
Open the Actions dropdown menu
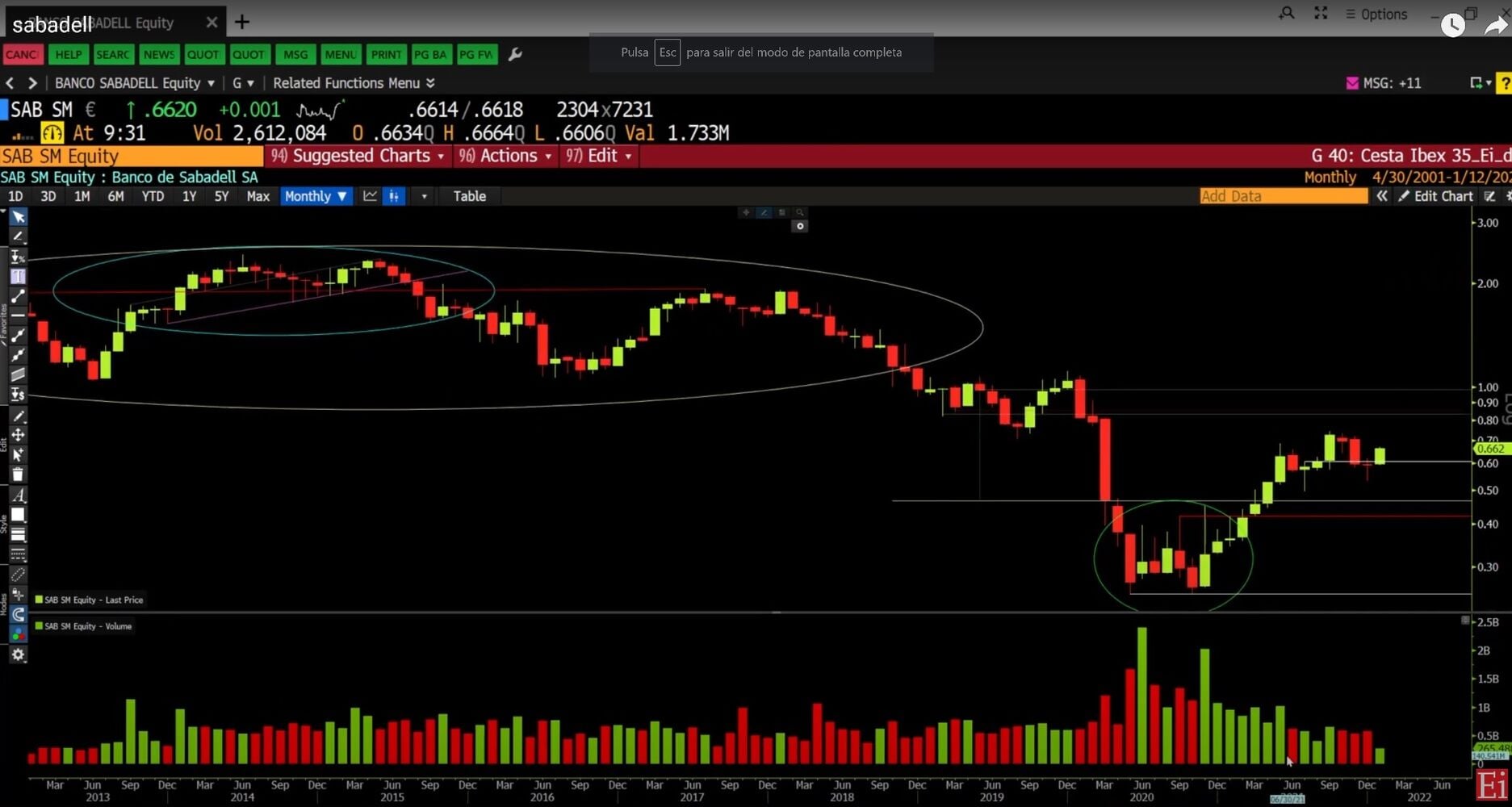point(505,156)
